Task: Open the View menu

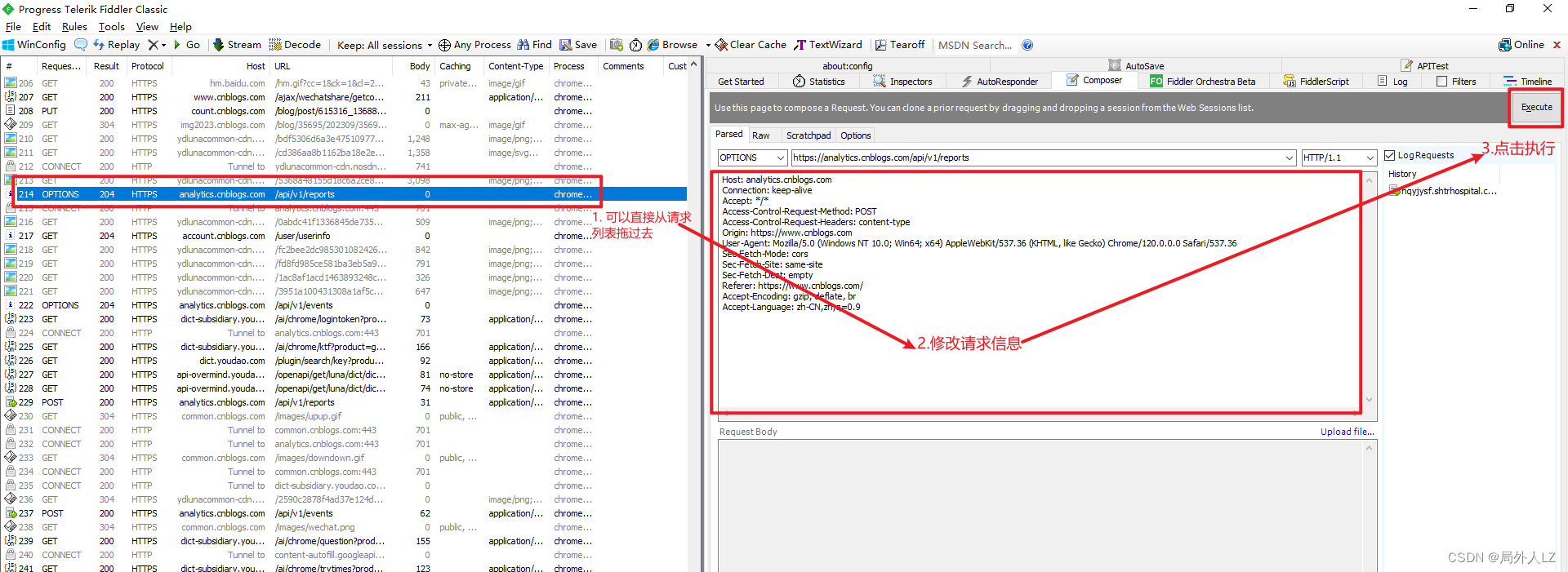Action: (x=147, y=27)
